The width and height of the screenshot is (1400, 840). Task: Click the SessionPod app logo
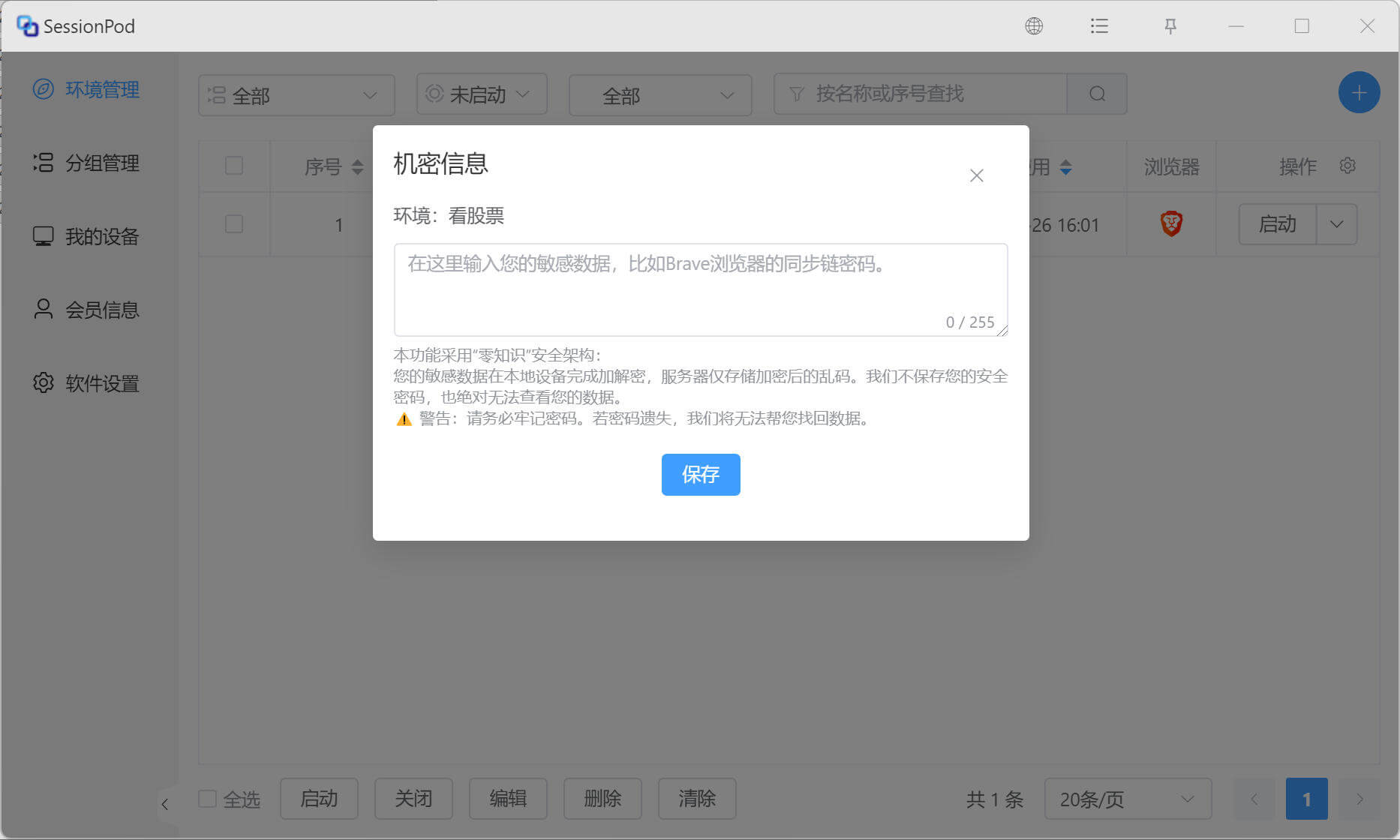(28, 26)
